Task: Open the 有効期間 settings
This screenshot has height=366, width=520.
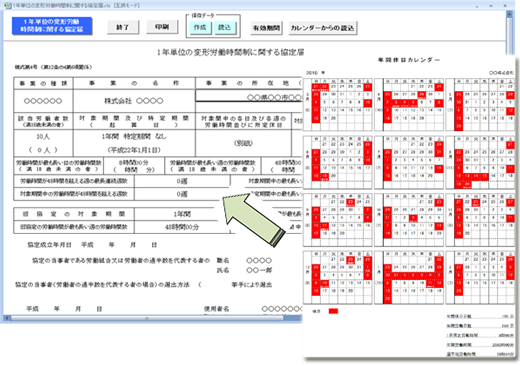Action: click(266, 28)
